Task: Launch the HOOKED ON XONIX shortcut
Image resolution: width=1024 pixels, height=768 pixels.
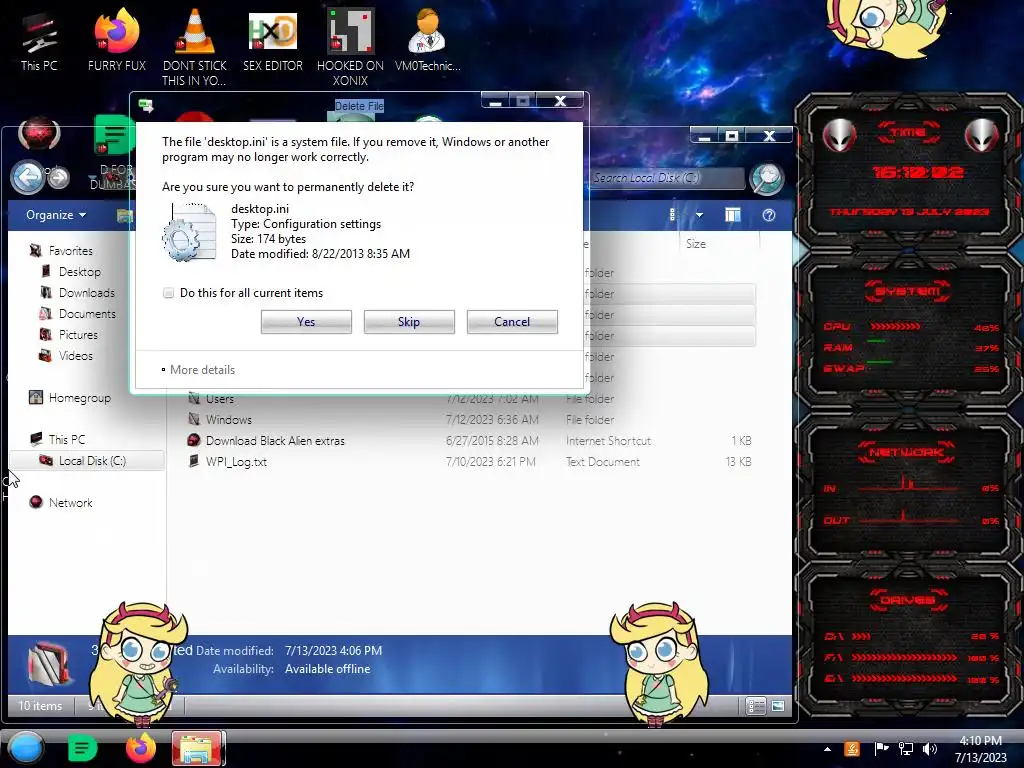Action: [350, 47]
